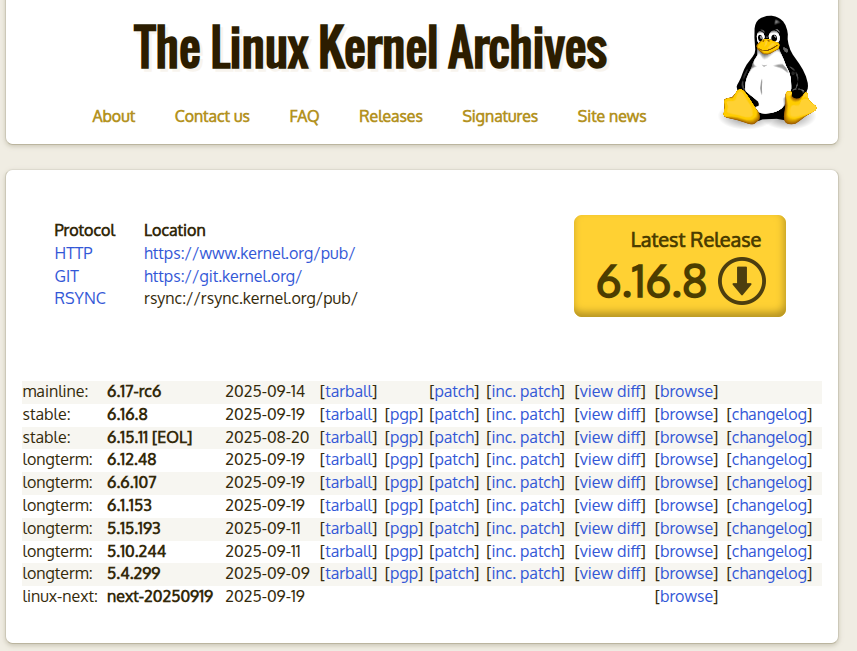Image resolution: width=857 pixels, height=651 pixels.
Task: Download tarball for longterm 5.10.244
Action: coord(348,552)
